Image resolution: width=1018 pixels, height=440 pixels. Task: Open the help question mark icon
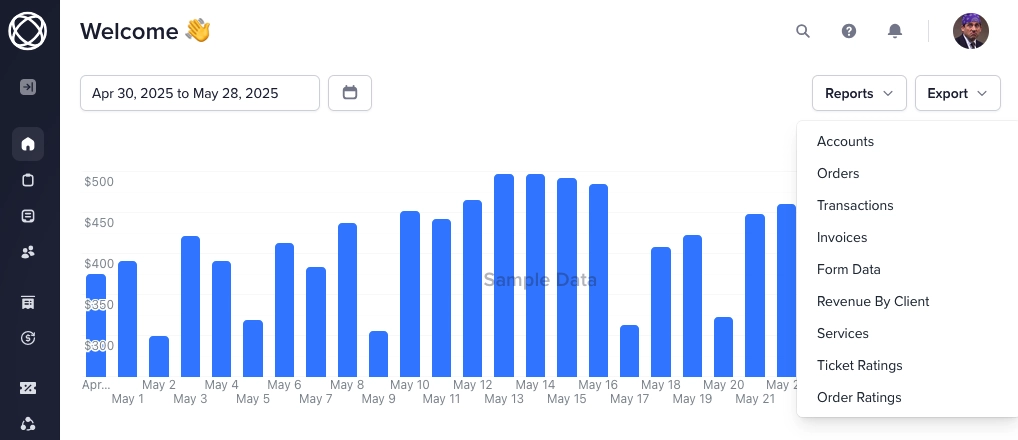pos(849,31)
